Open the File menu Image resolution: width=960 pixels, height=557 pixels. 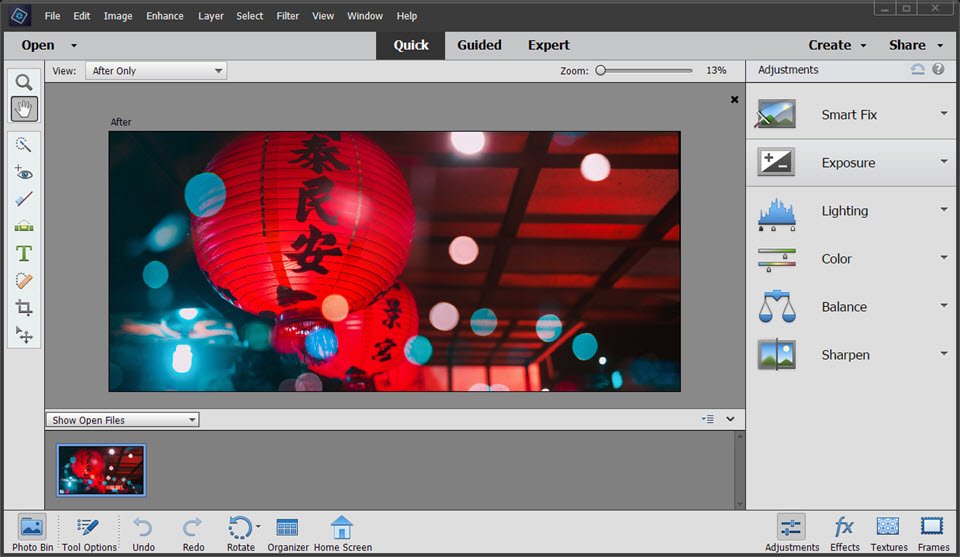click(x=52, y=16)
